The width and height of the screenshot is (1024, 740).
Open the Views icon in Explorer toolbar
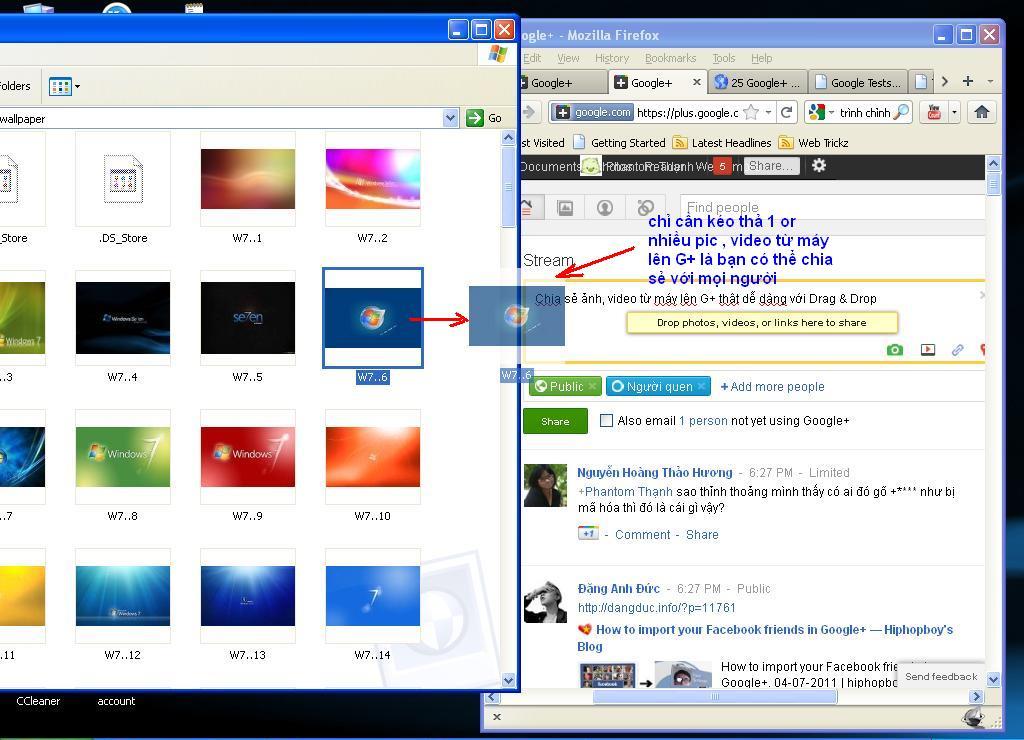coord(60,86)
